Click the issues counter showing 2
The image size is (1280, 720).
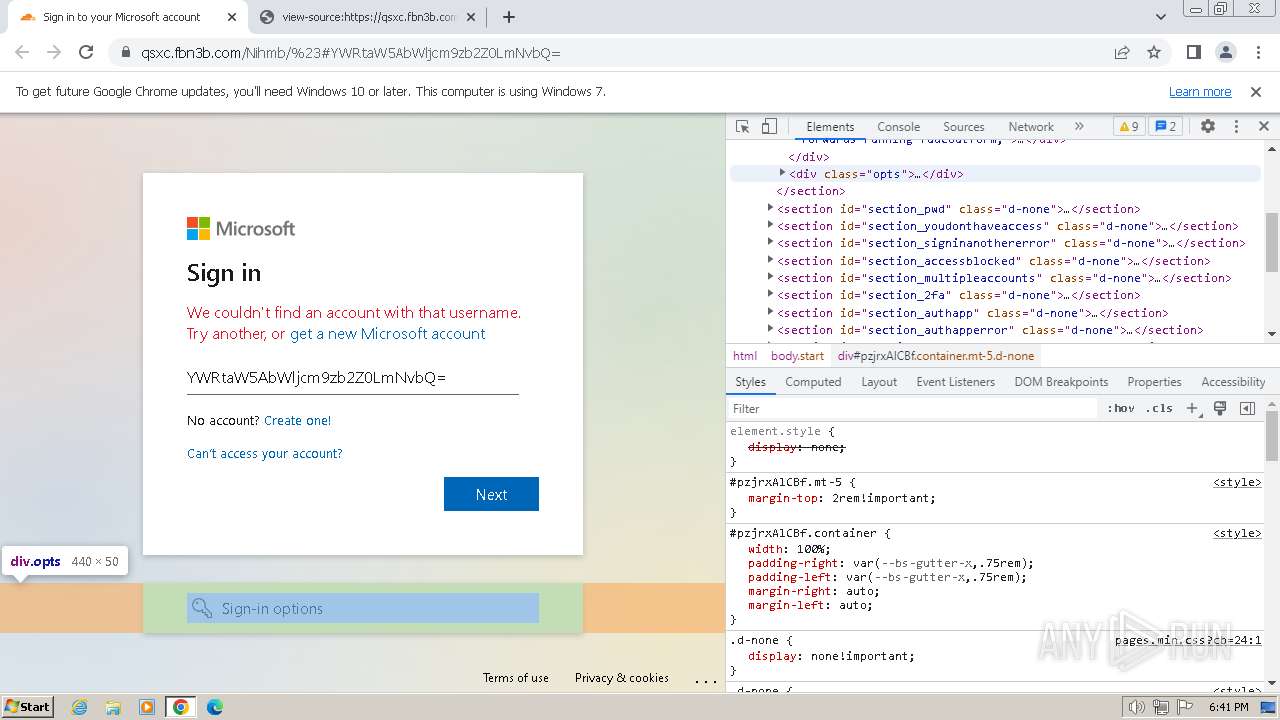coord(1165,127)
